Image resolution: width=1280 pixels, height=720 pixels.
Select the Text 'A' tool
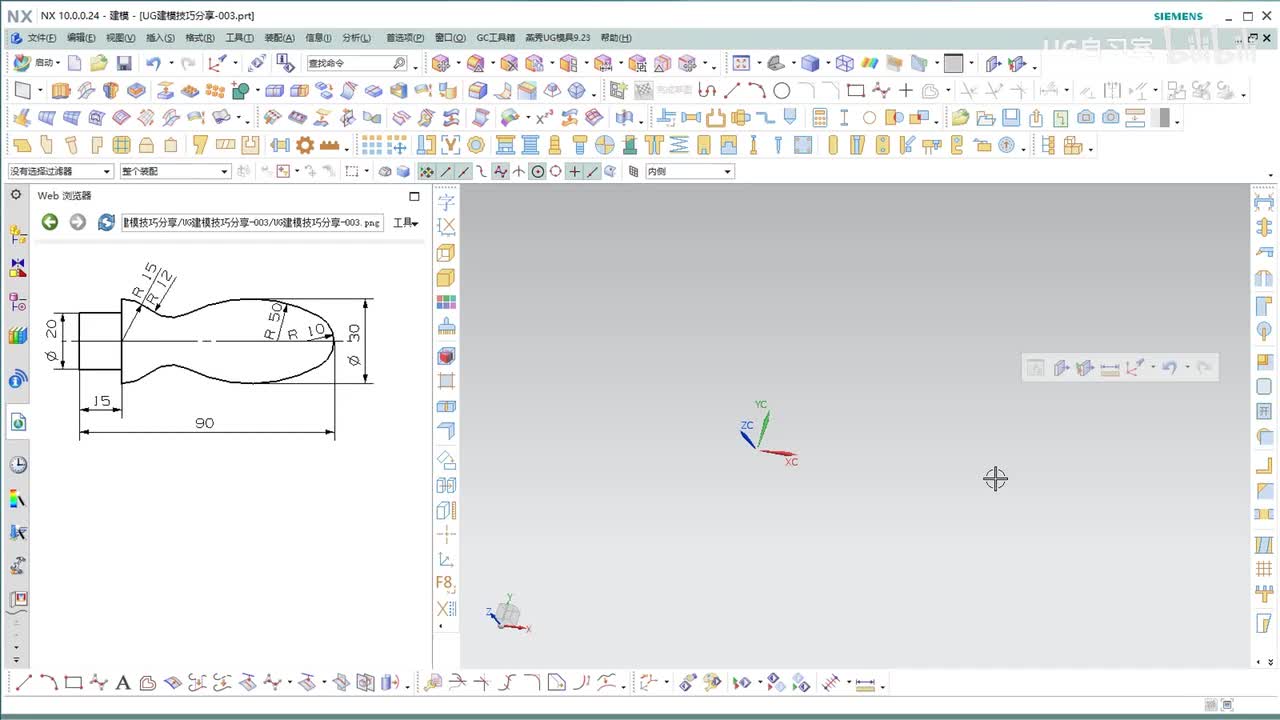(x=123, y=683)
